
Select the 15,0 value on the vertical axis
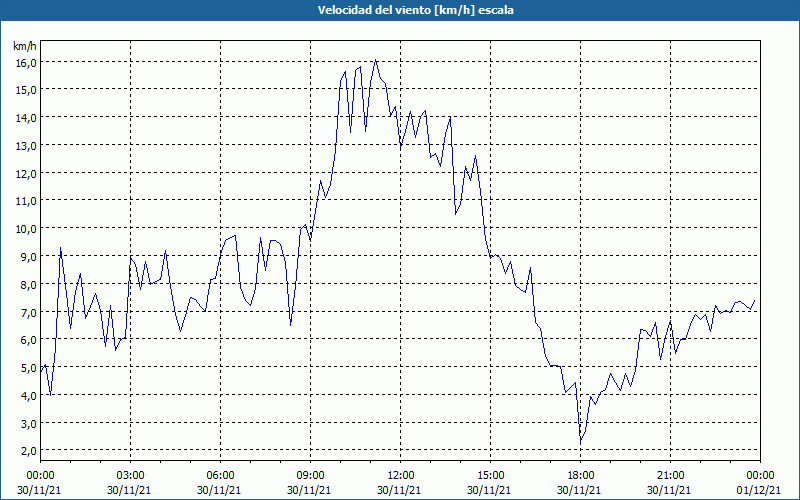(x=26, y=90)
